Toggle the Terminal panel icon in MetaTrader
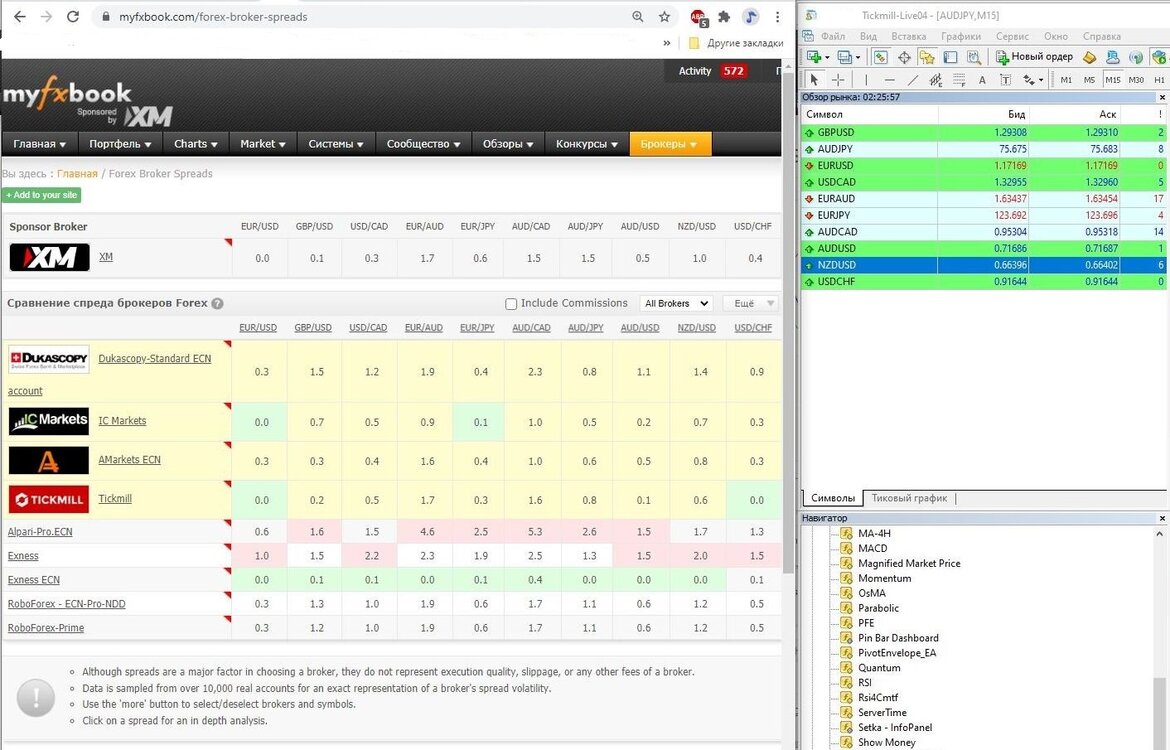1170x750 pixels. point(951,57)
